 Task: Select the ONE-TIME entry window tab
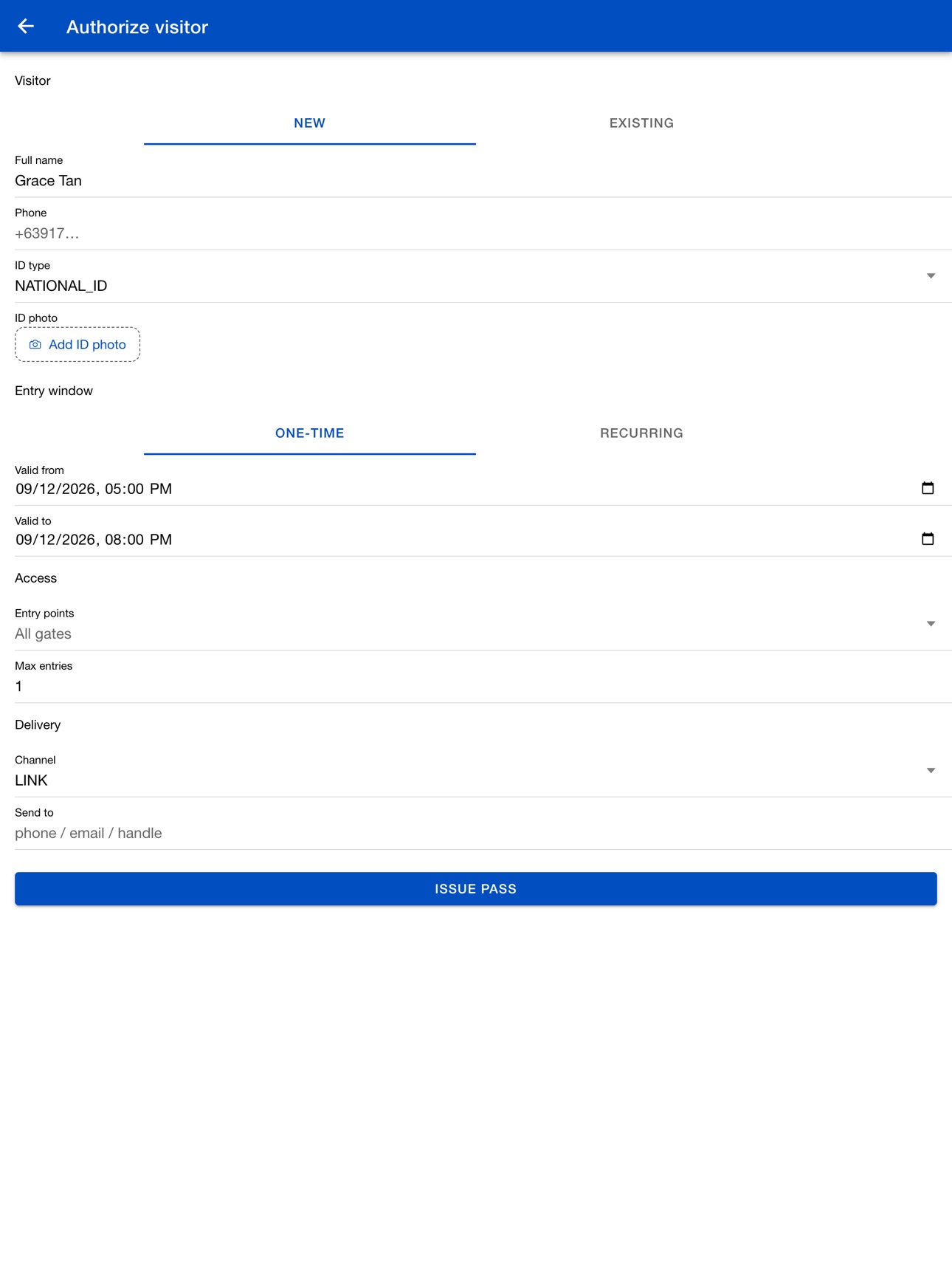tap(310, 433)
